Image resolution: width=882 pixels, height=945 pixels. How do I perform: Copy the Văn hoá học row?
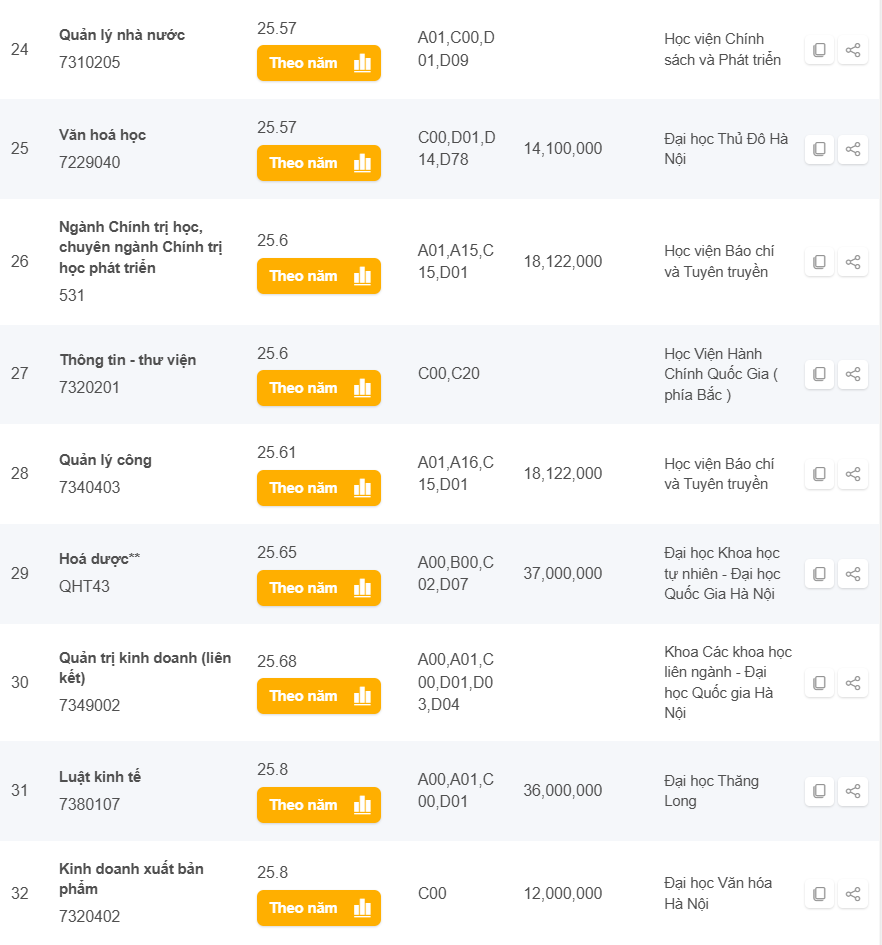pos(819,149)
